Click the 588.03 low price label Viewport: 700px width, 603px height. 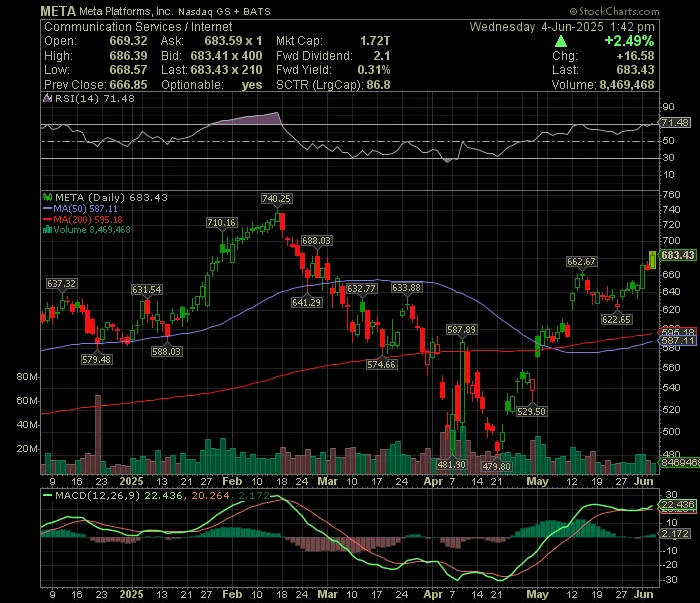167,351
